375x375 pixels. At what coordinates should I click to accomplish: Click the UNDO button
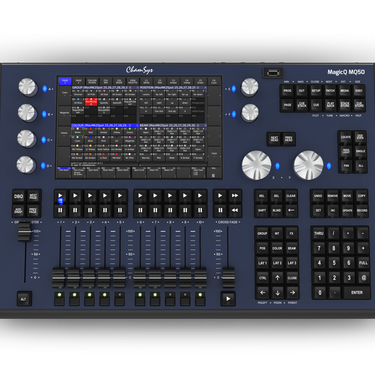coord(318,196)
